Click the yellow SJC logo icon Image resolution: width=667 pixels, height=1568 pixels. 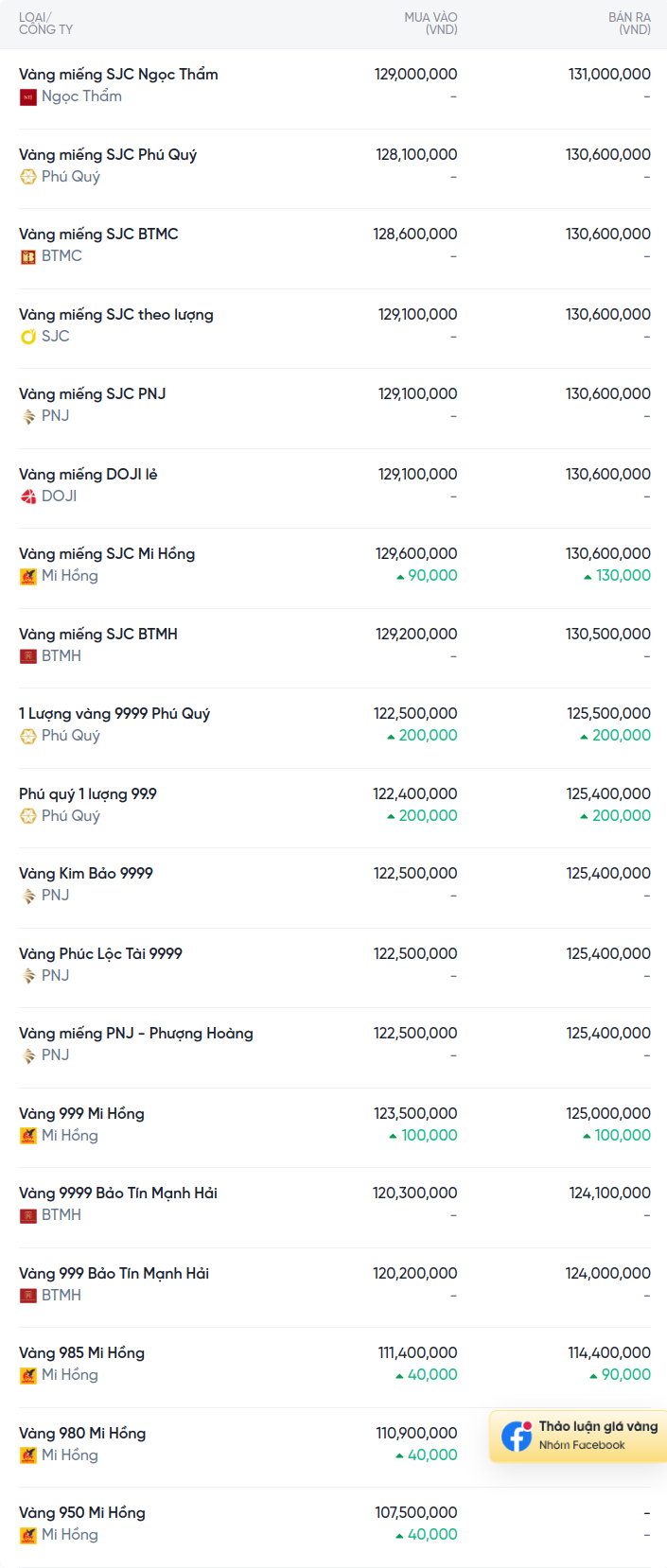pos(28,337)
